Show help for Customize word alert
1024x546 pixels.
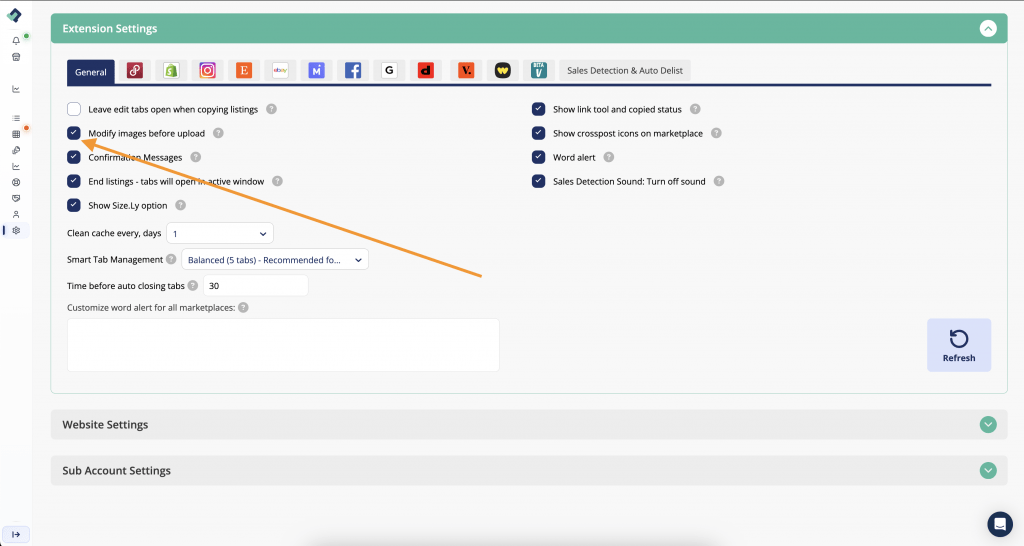click(243, 308)
